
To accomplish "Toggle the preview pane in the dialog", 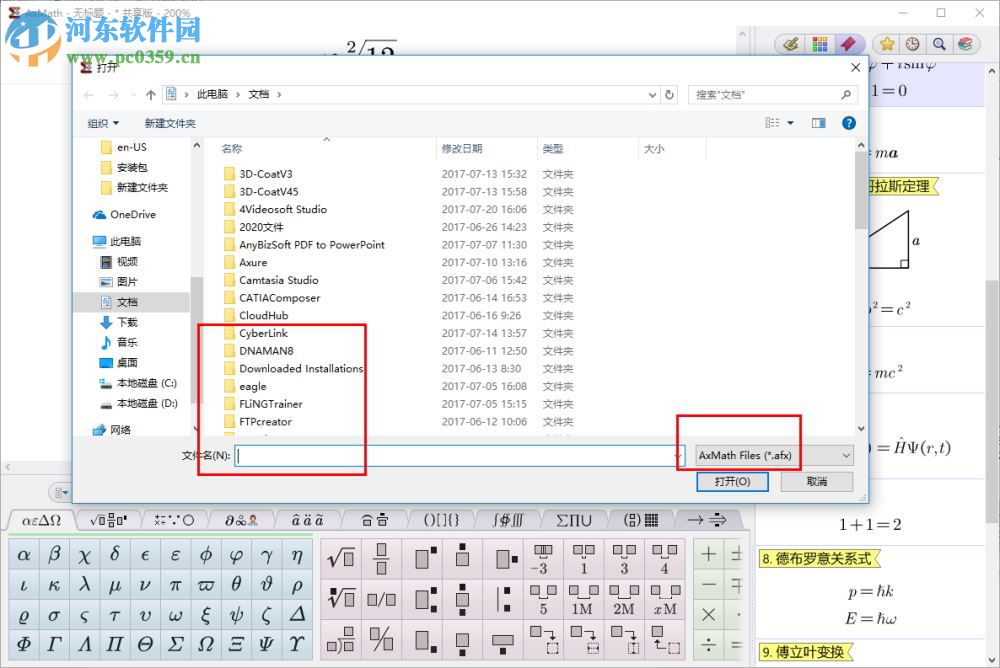I will 819,123.
